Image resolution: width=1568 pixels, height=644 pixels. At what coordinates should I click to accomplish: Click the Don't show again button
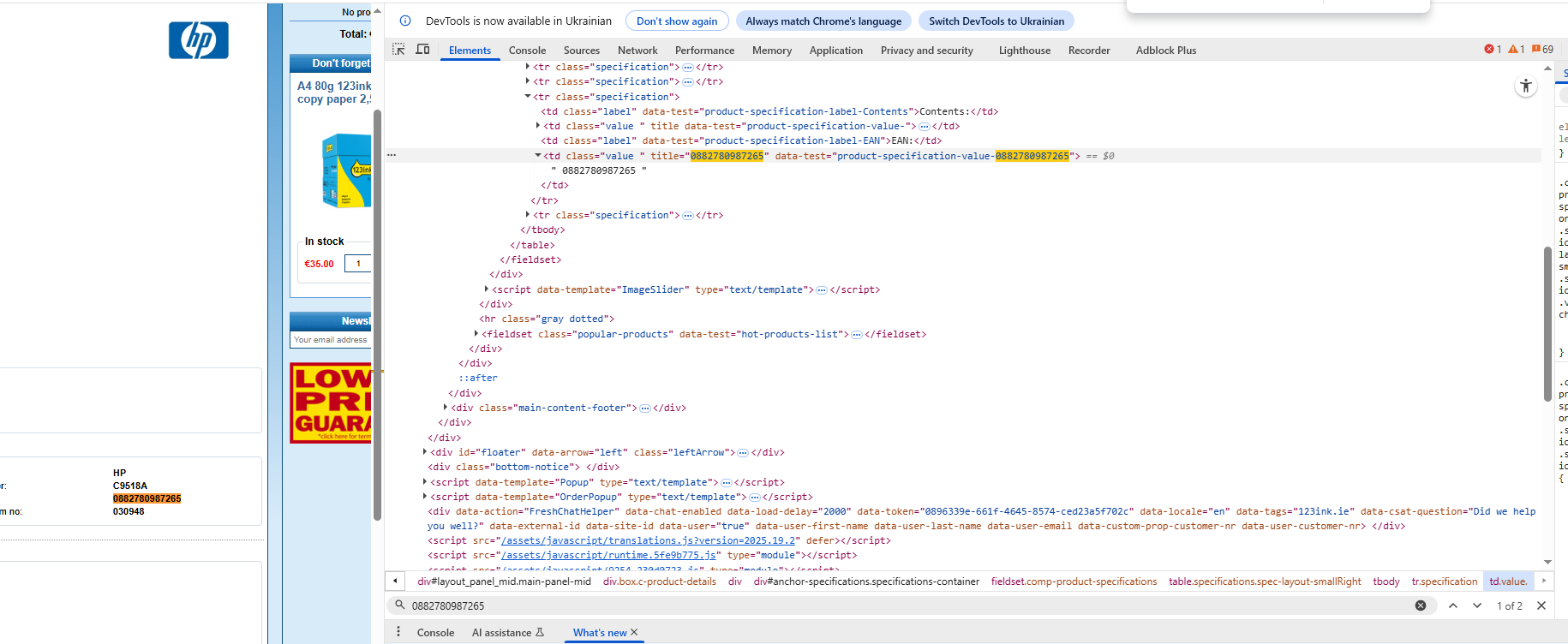pos(677,21)
